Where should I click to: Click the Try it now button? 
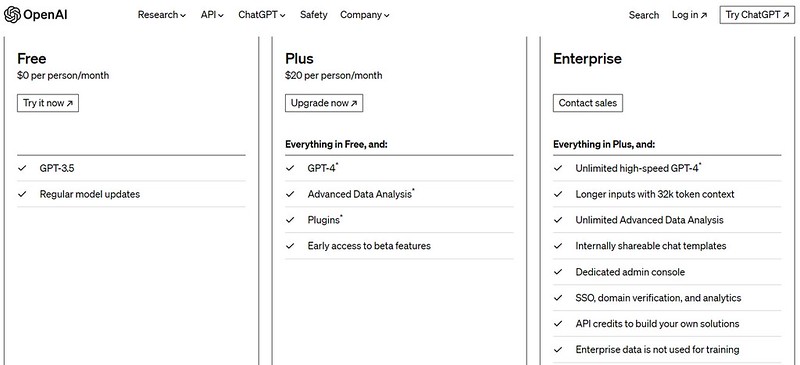click(48, 103)
